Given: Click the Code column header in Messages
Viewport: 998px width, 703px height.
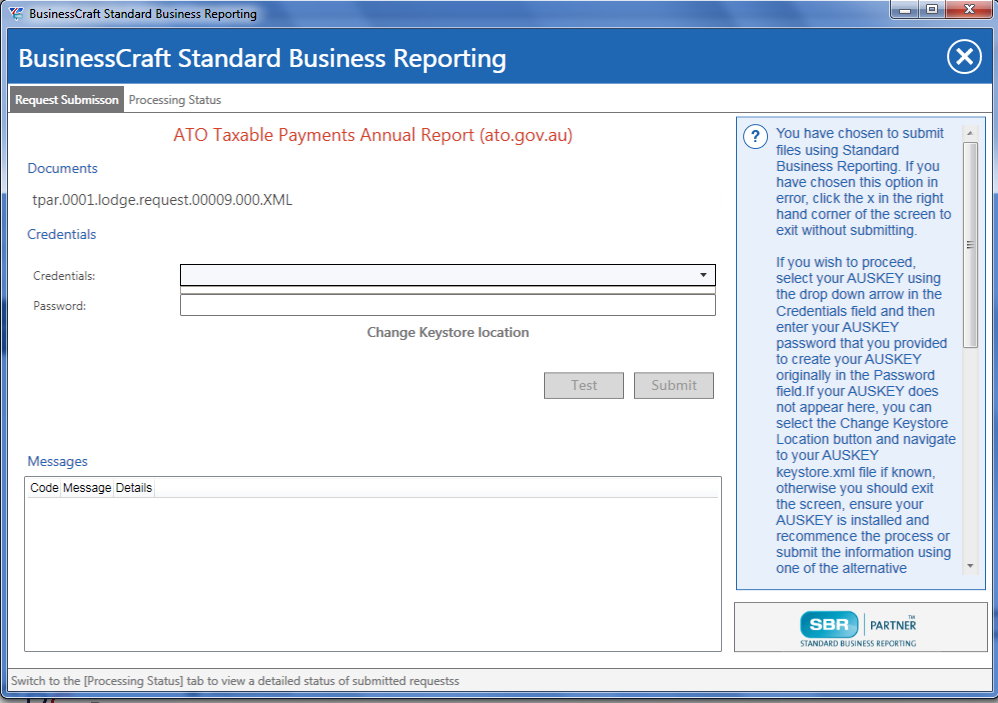Looking at the screenshot, I should pyautogui.click(x=44, y=488).
